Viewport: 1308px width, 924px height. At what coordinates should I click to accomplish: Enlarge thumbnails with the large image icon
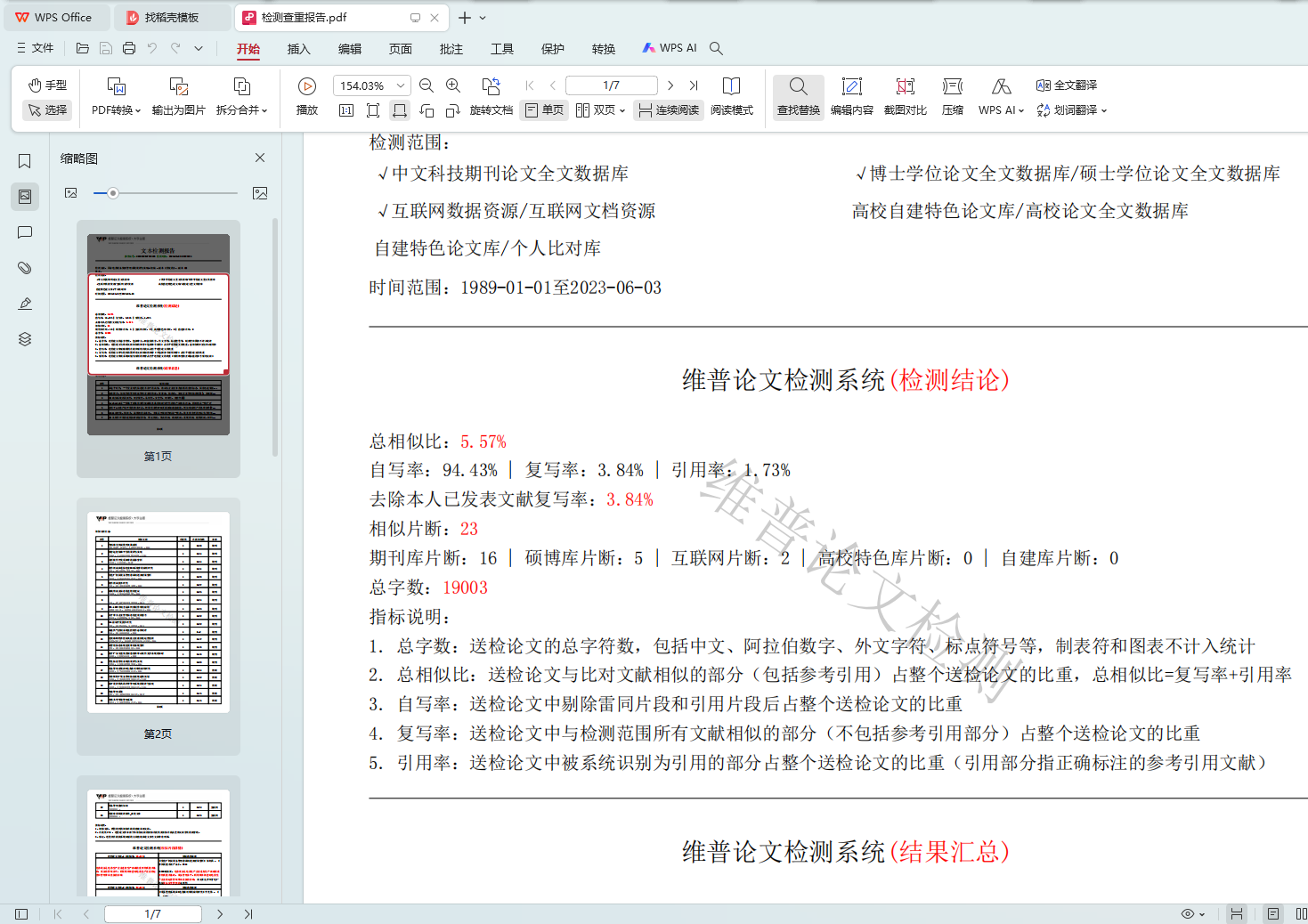(x=260, y=193)
